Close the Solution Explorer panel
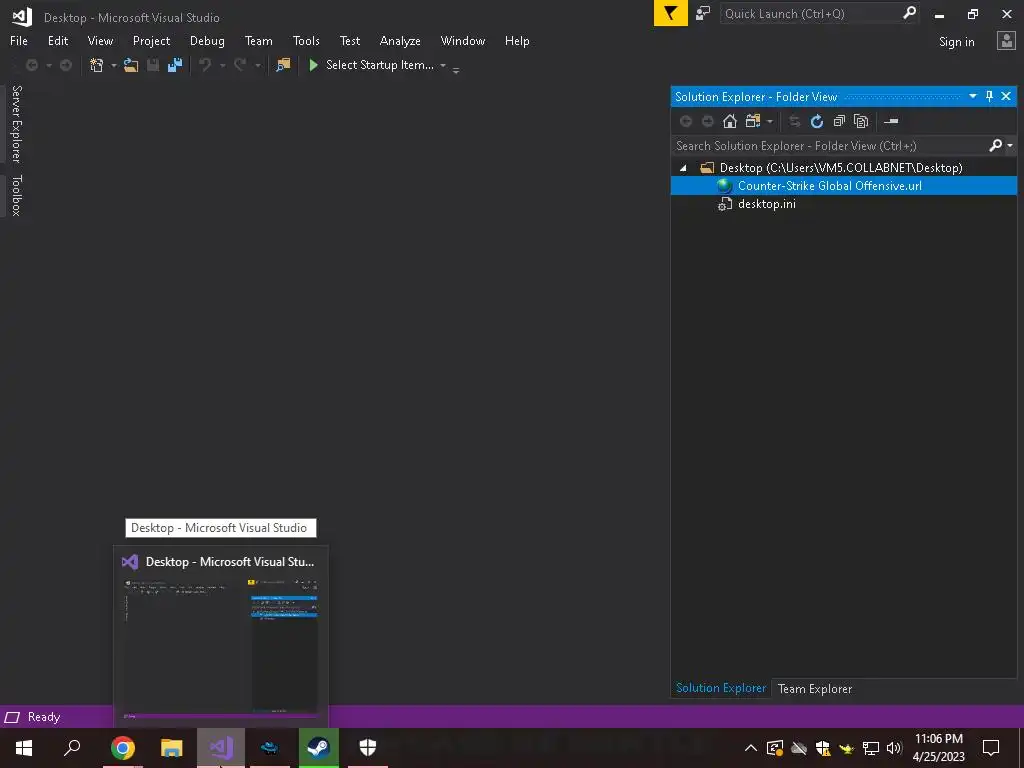This screenshot has height=768, width=1024. click(1006, 97)
